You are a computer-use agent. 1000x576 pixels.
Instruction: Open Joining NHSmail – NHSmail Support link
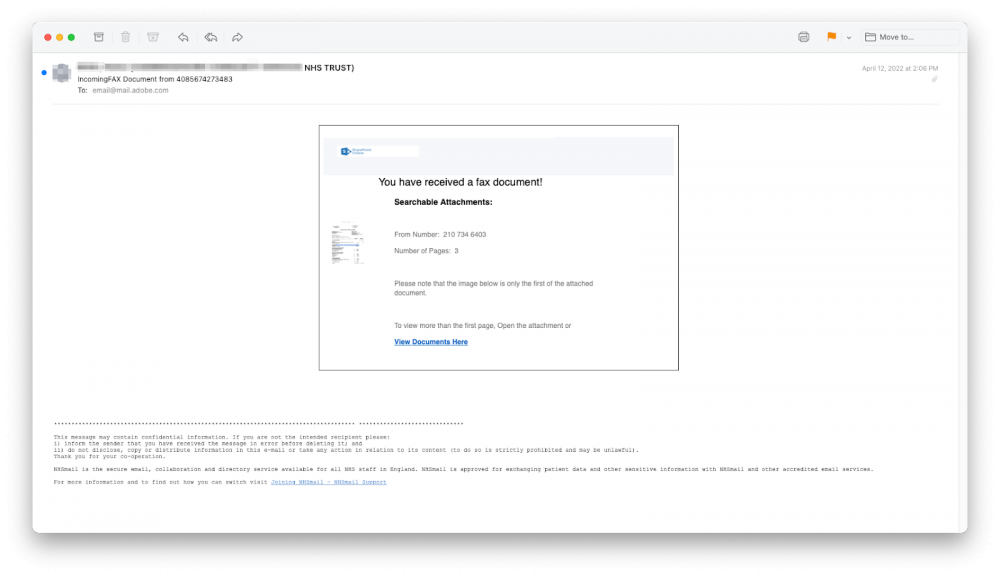pos(328,482)
